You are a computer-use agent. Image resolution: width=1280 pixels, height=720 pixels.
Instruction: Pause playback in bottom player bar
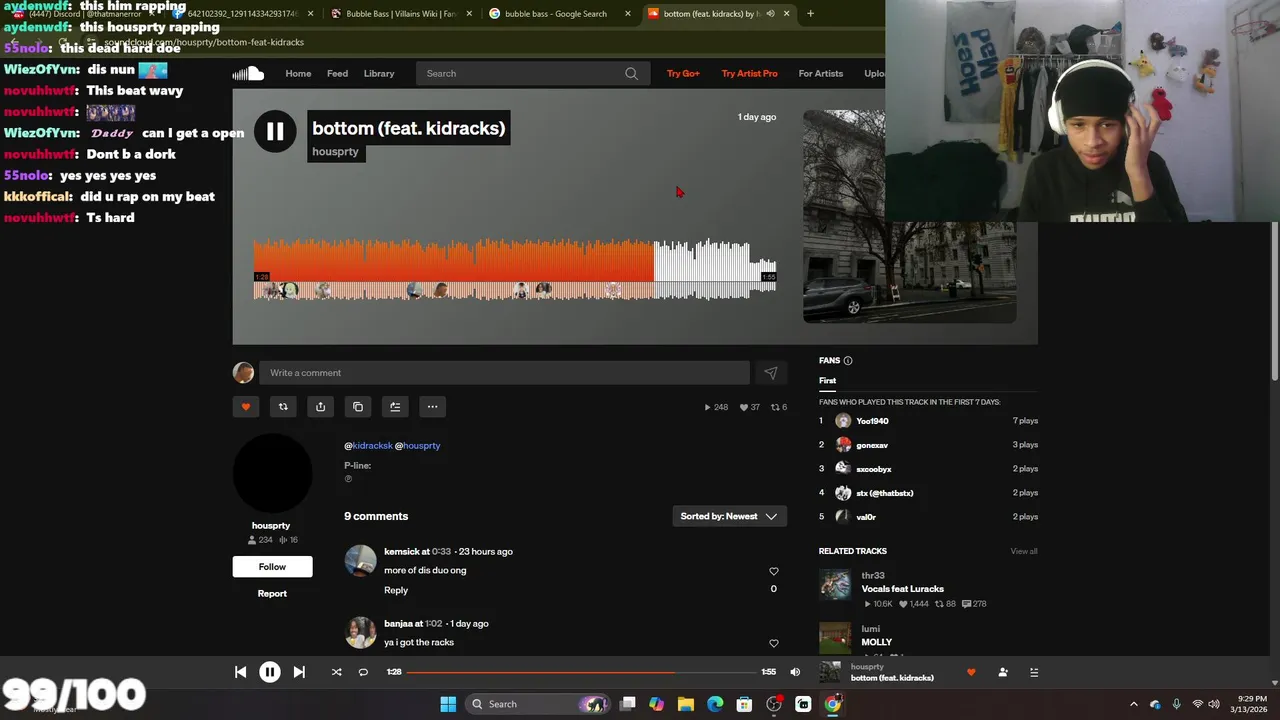pos(270,672)
